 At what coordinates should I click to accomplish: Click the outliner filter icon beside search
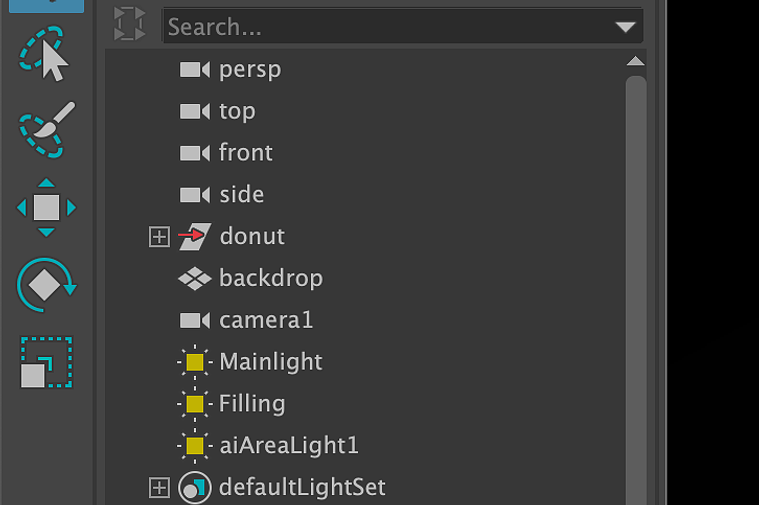(129, 24)
